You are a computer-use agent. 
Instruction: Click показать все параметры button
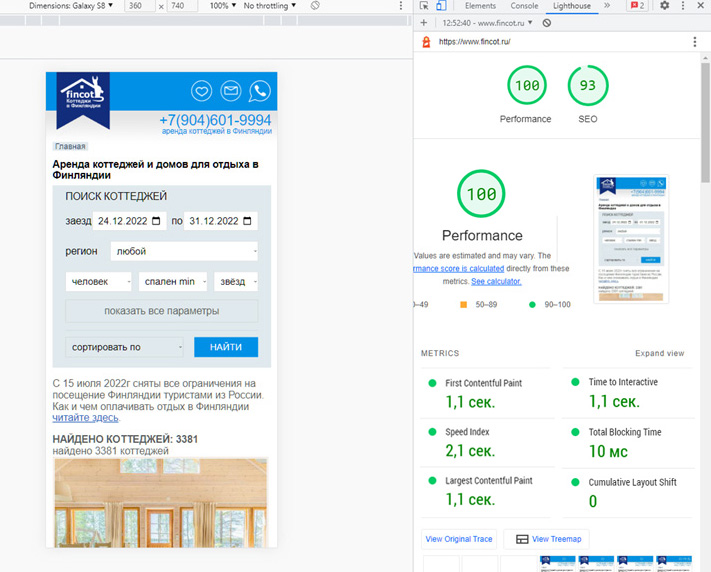point(162,311)
